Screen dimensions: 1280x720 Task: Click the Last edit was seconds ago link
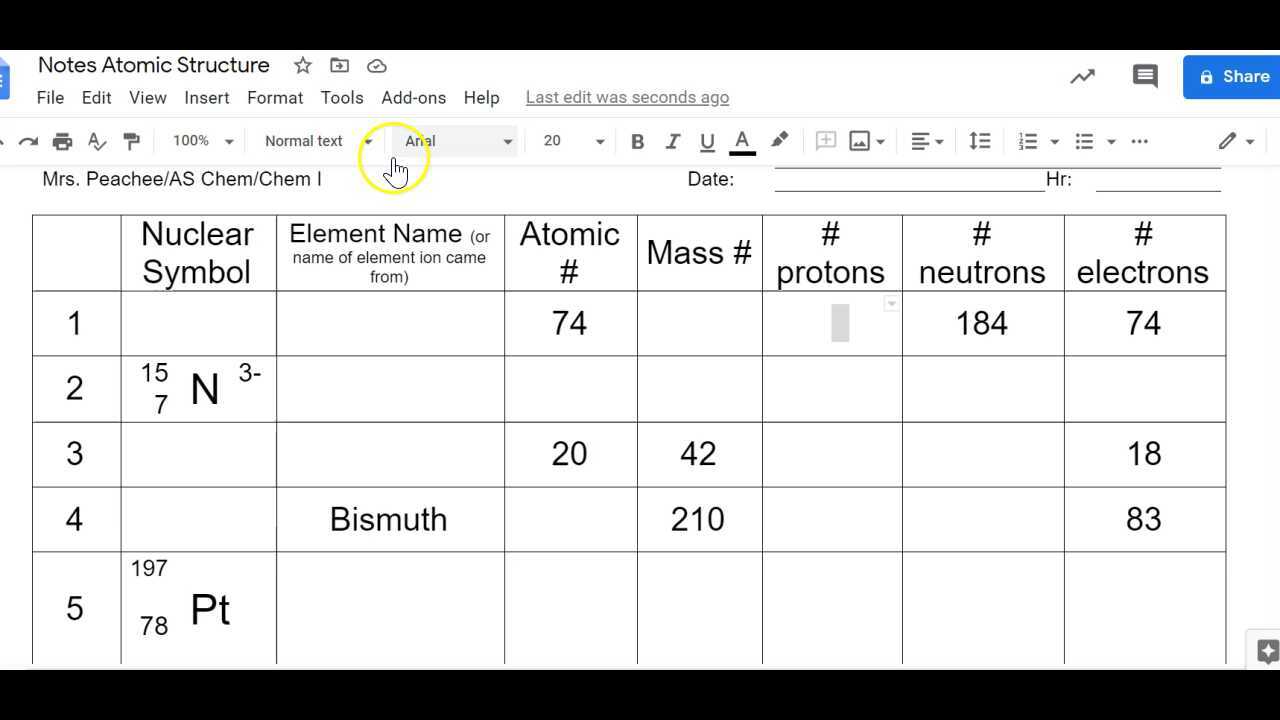point(627,97)
